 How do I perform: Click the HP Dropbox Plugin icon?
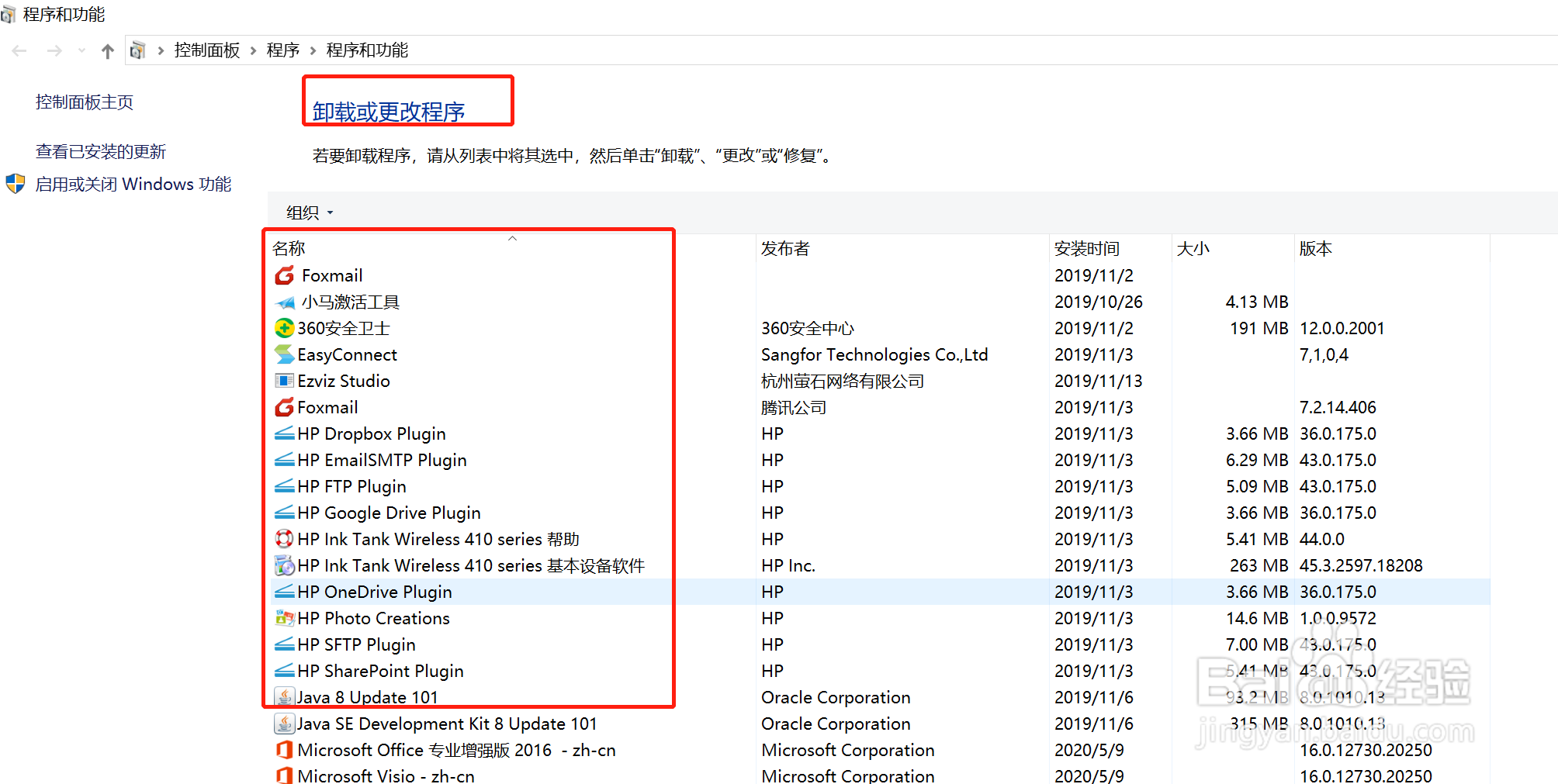click(284, 433)
